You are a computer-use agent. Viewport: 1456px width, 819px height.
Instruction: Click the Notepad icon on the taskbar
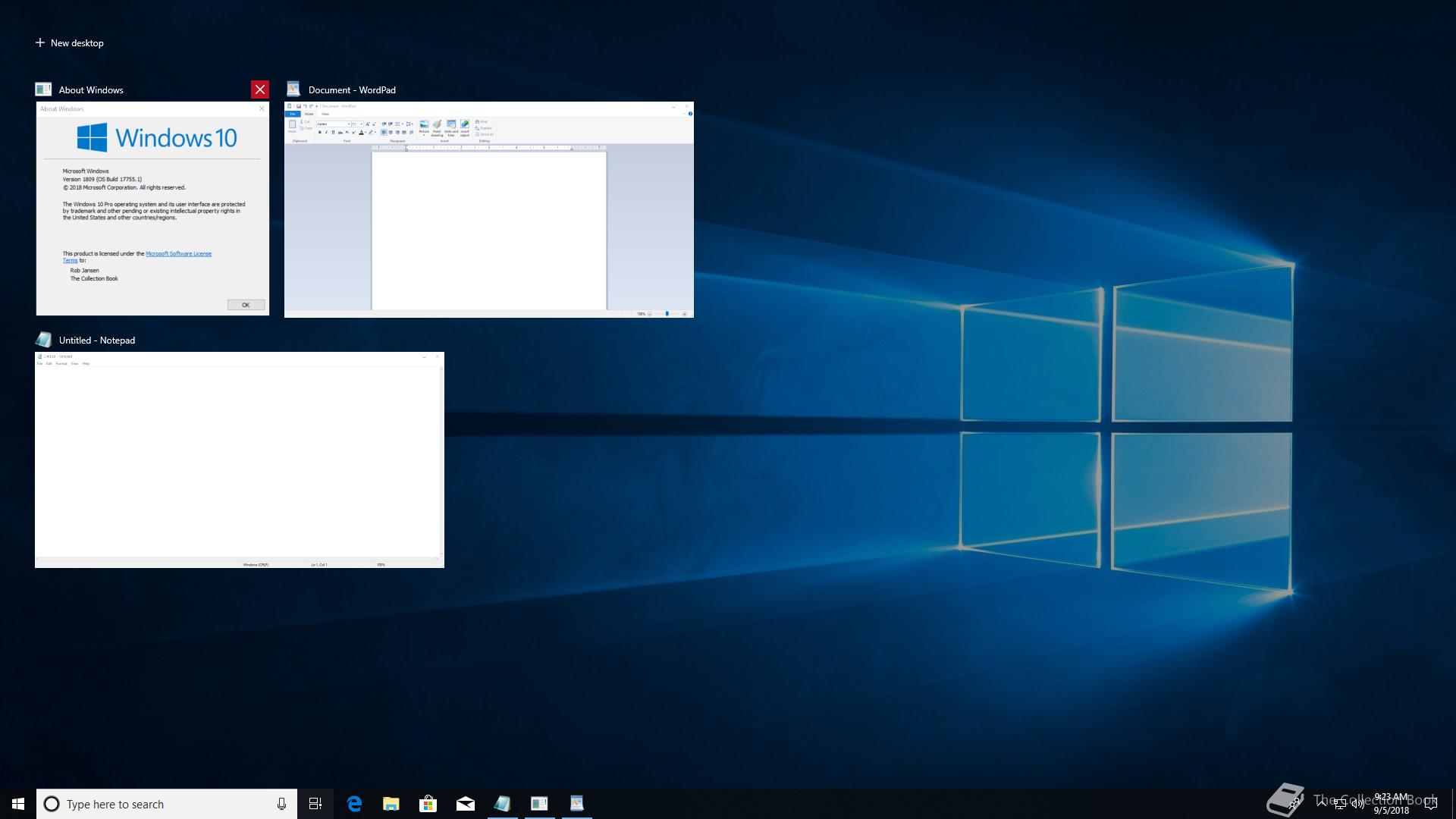click(x=502, y=804)
